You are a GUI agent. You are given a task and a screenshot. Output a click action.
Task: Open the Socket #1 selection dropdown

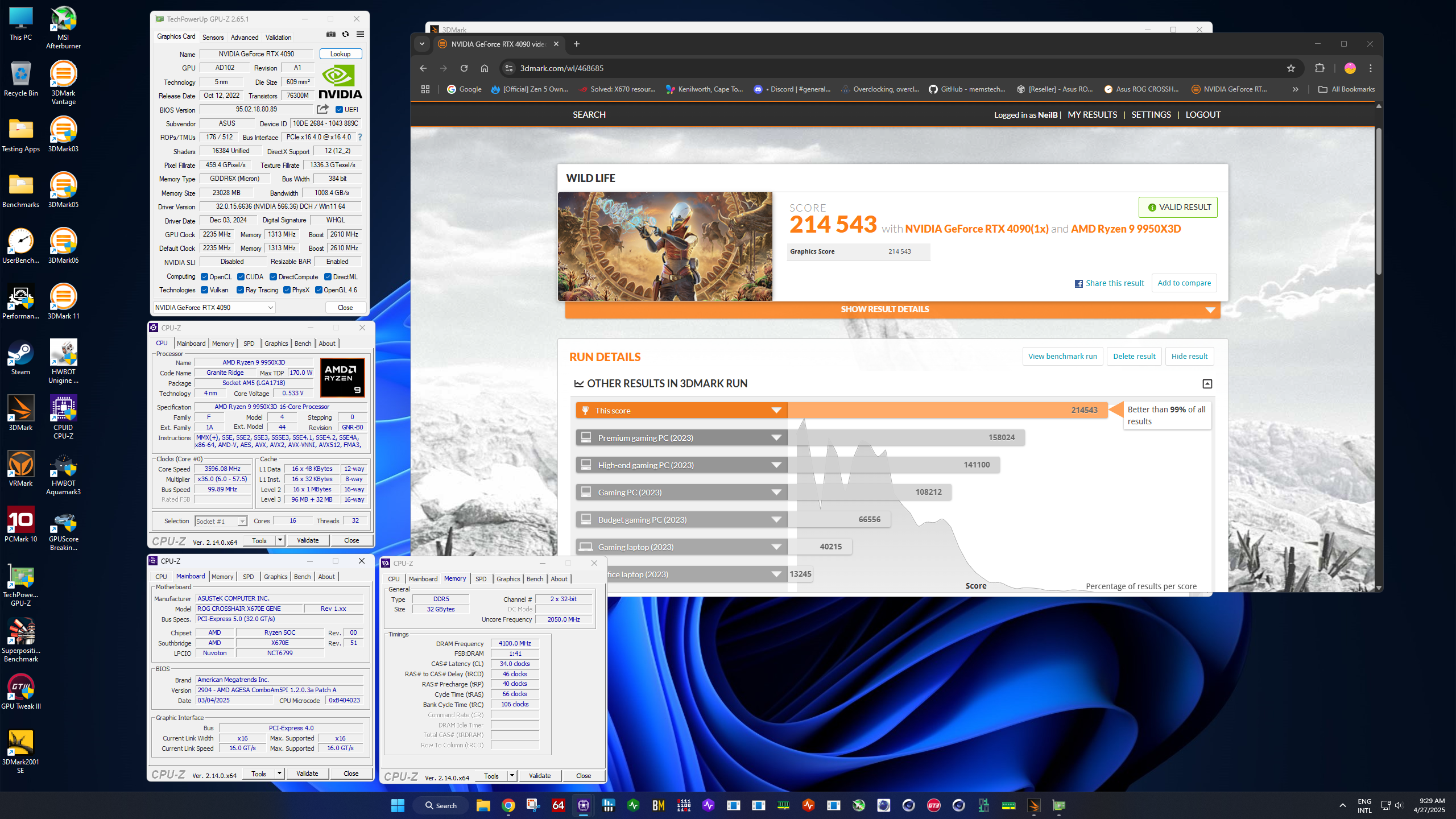(221, 521)
